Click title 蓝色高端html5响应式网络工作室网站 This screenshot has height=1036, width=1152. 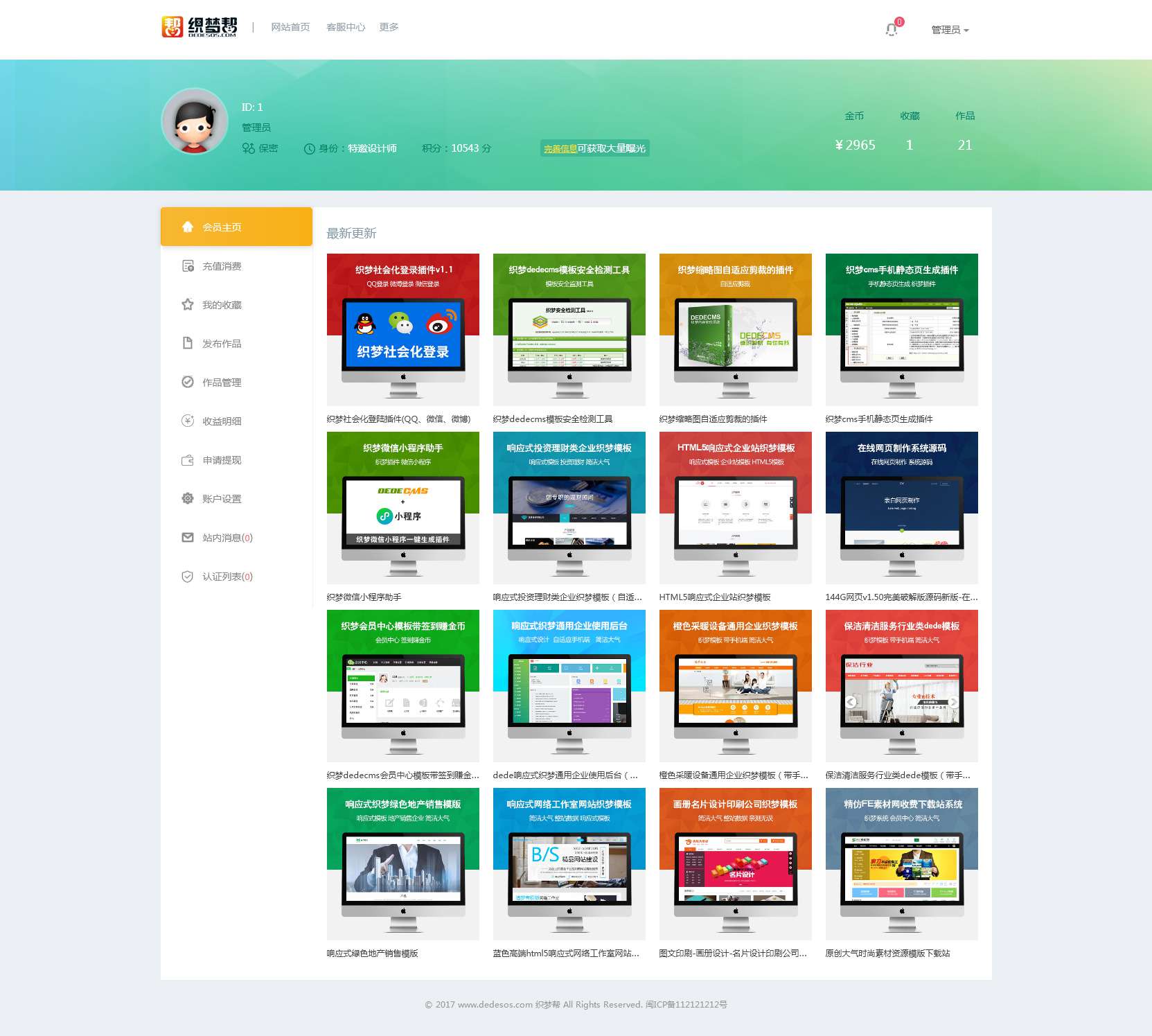pos(567,954)
